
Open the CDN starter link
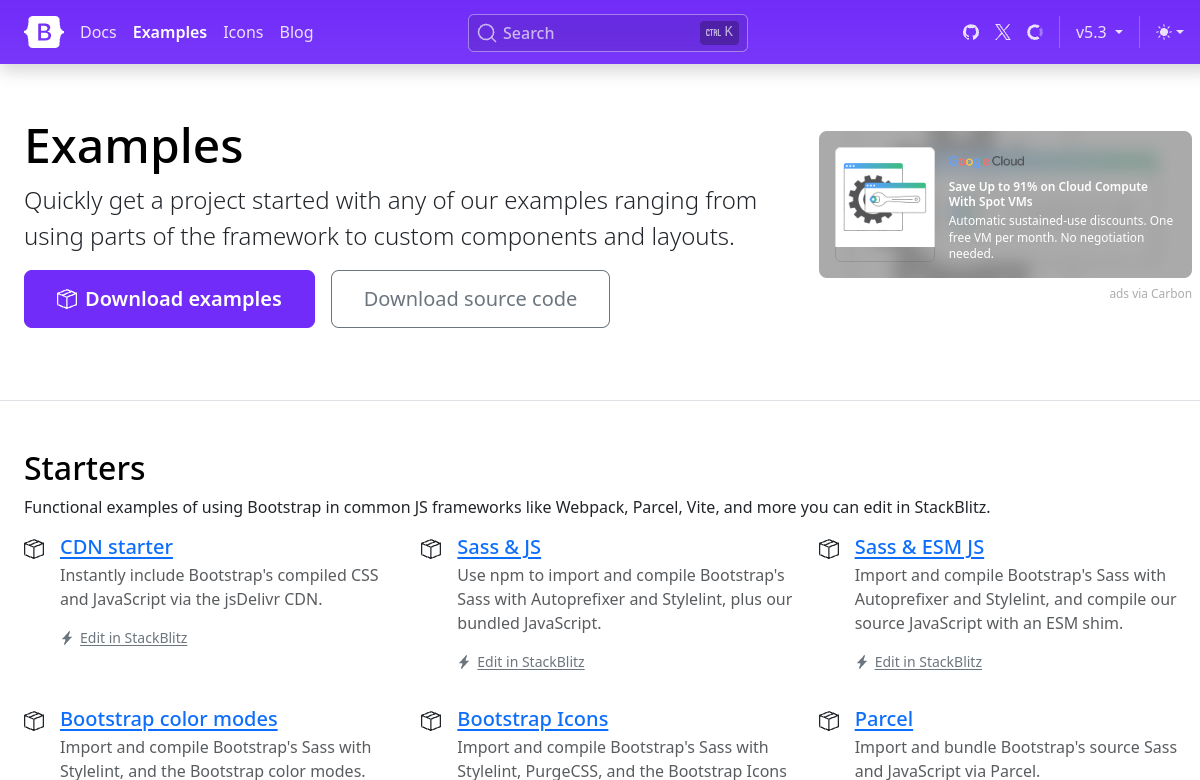[116, 547]
